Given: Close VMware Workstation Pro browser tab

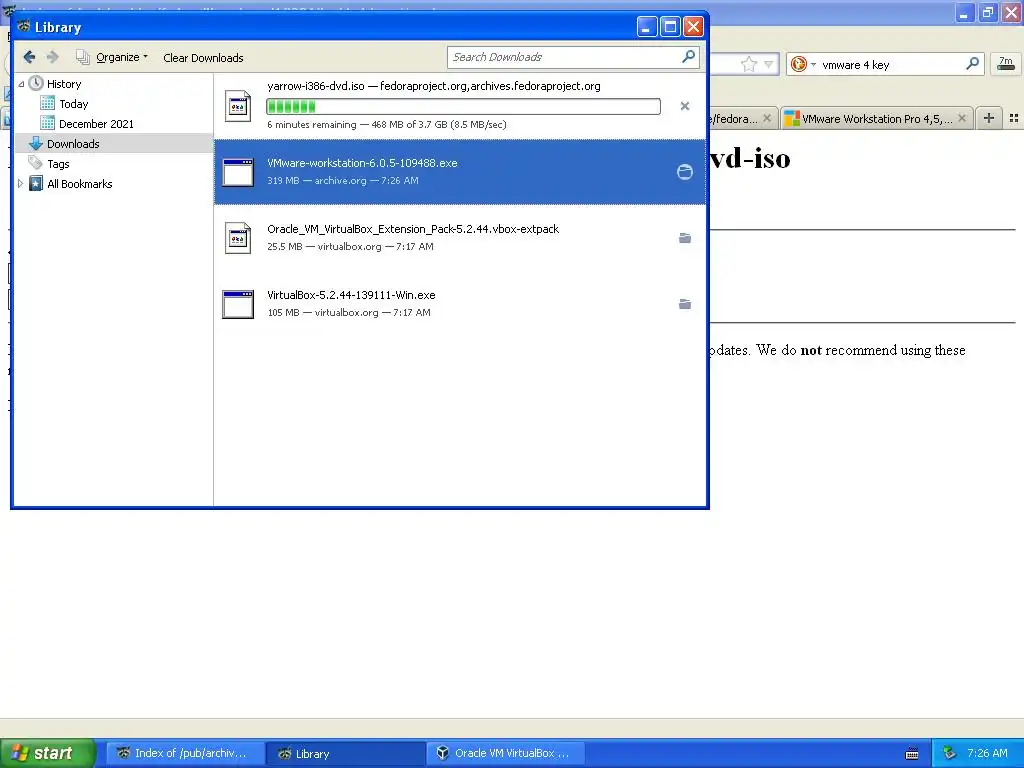Looking at the screenshot, I should click(961, 118).
